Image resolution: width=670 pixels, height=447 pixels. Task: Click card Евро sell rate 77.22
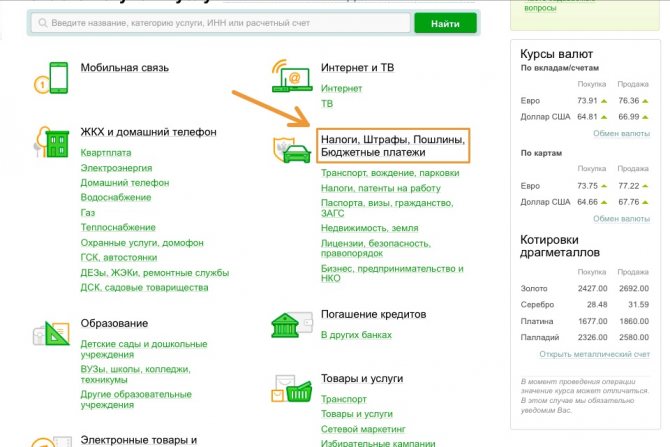(629, 186)
